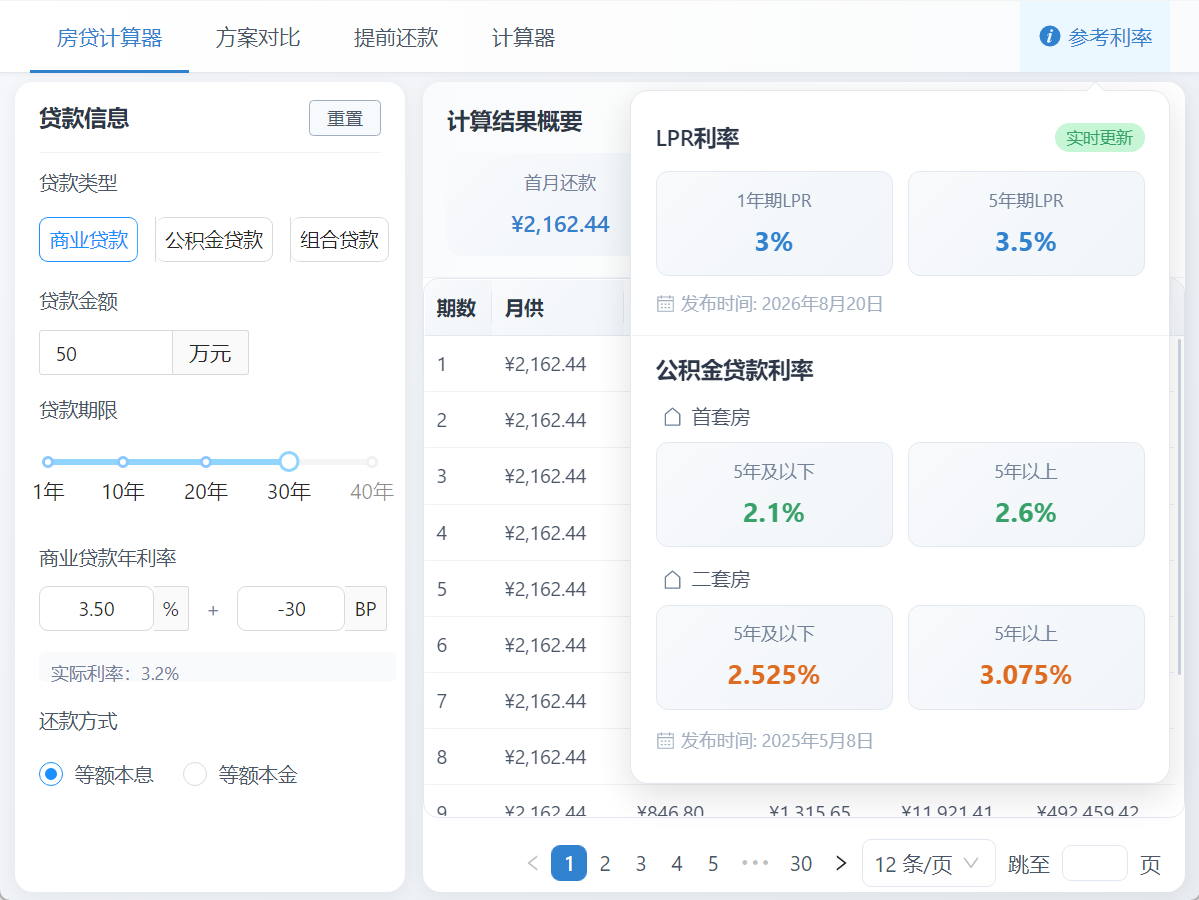Click the 重置 reset button
1199x900 pixels.
345,119
